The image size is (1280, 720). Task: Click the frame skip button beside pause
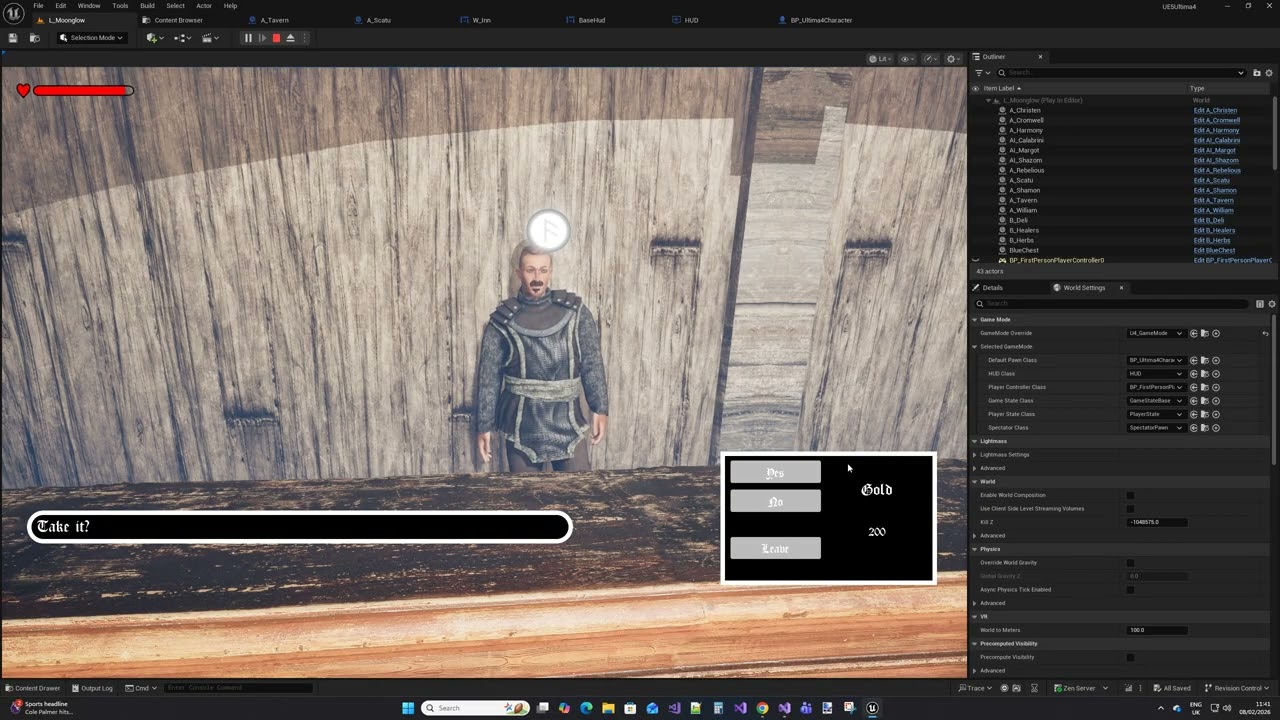tap(262, 38)
